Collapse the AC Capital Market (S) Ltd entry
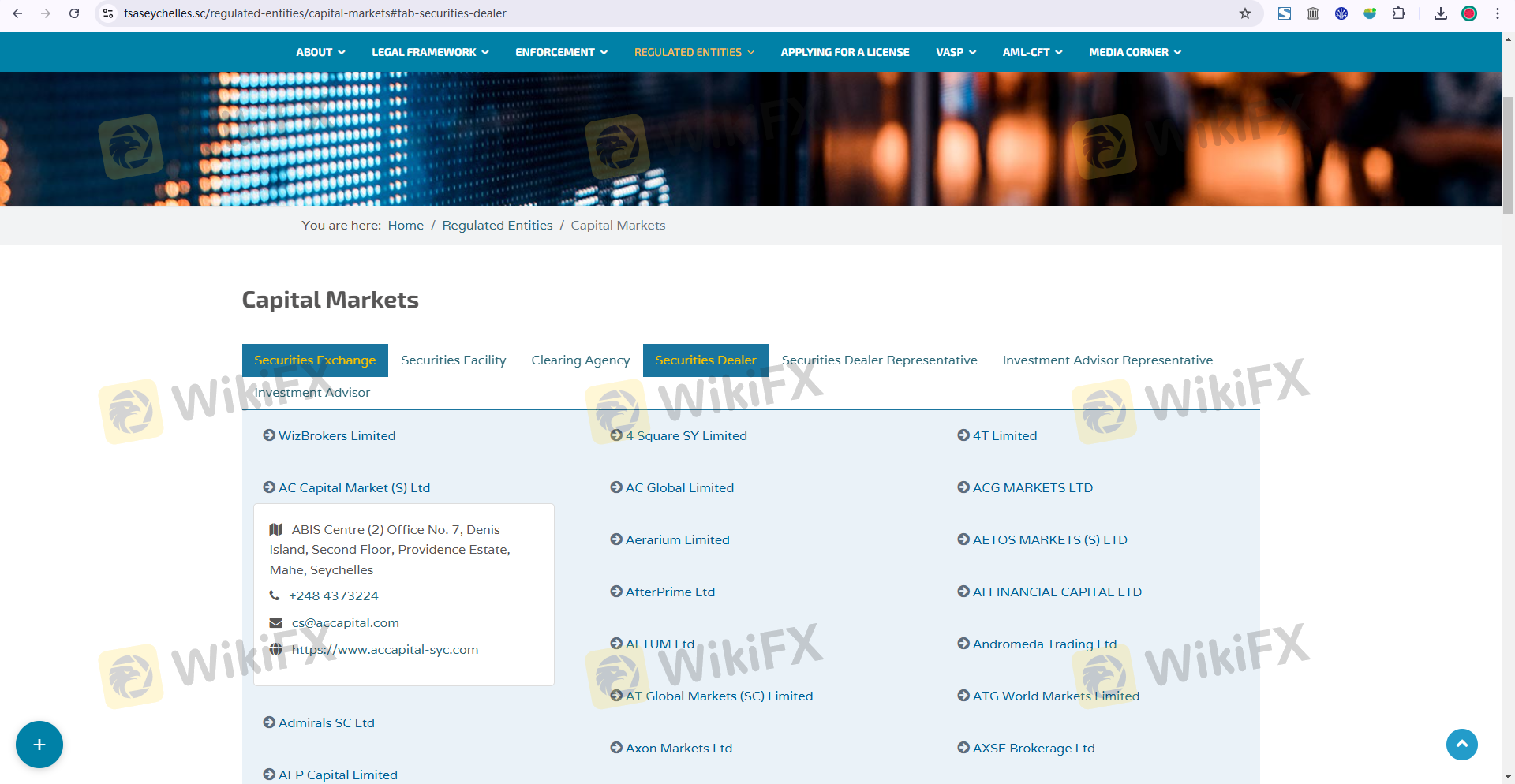The image size is (1515, 784). [x=353, y=488]
